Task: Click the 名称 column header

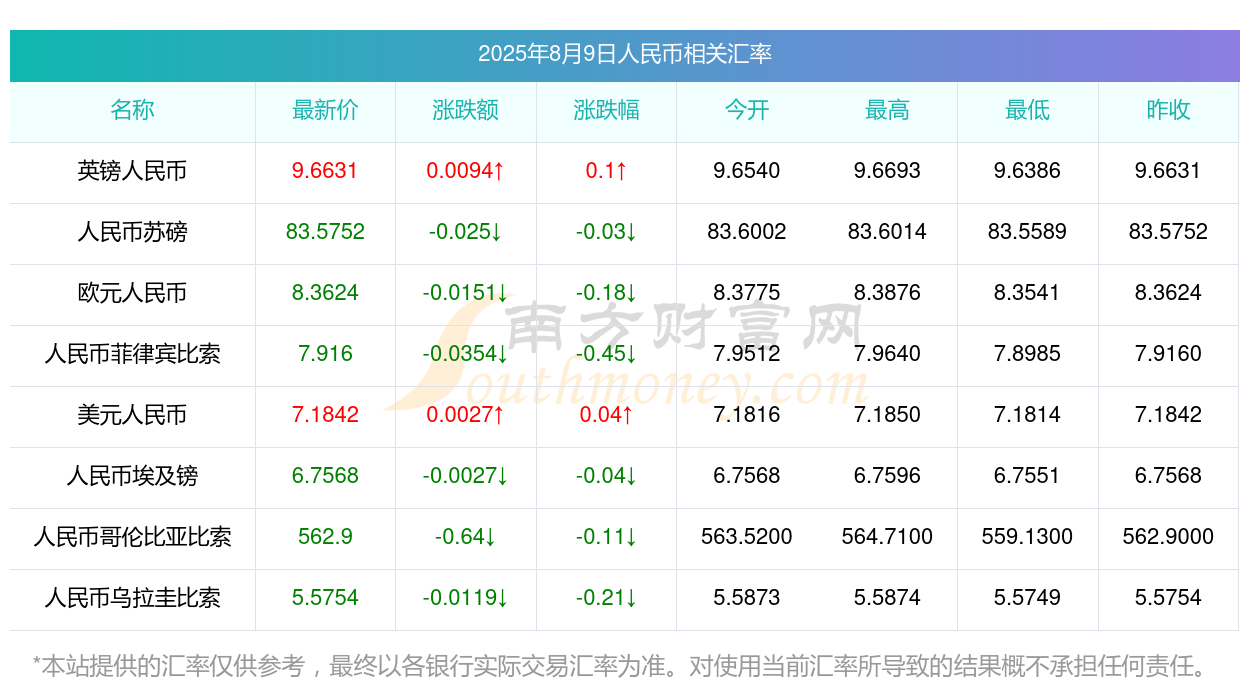Action: coord(132,110)
